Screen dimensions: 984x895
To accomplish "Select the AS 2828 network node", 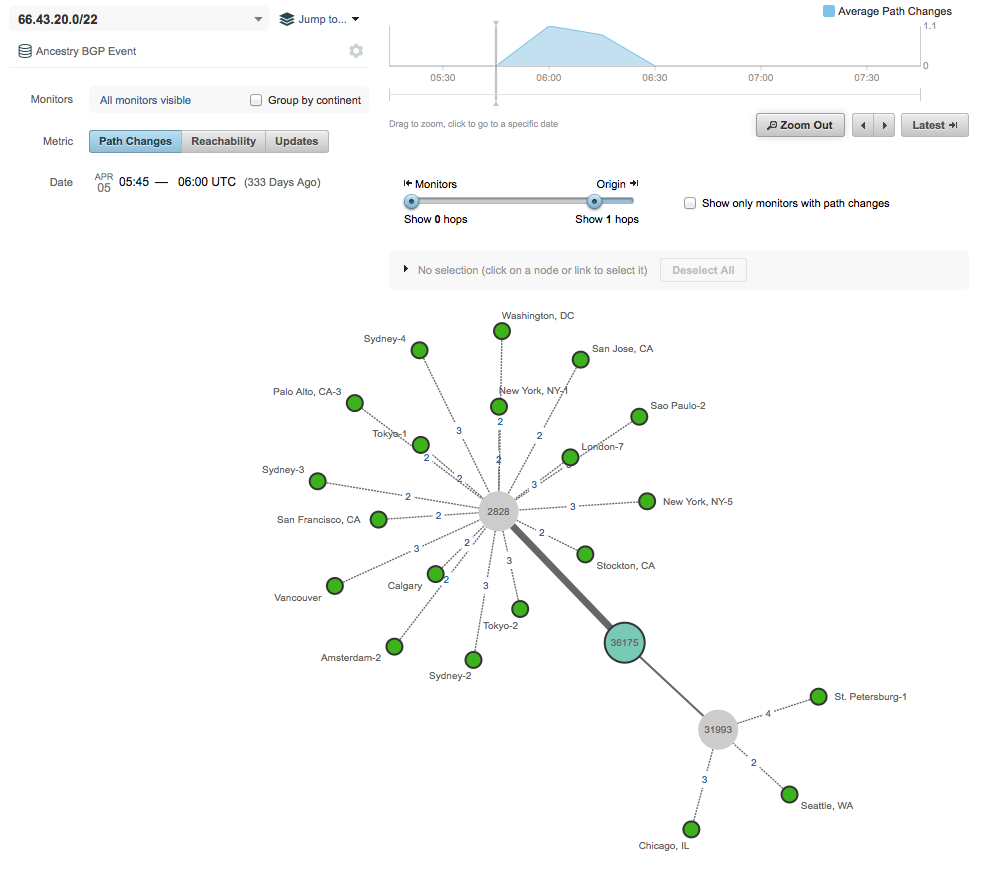I will [498, 511].
